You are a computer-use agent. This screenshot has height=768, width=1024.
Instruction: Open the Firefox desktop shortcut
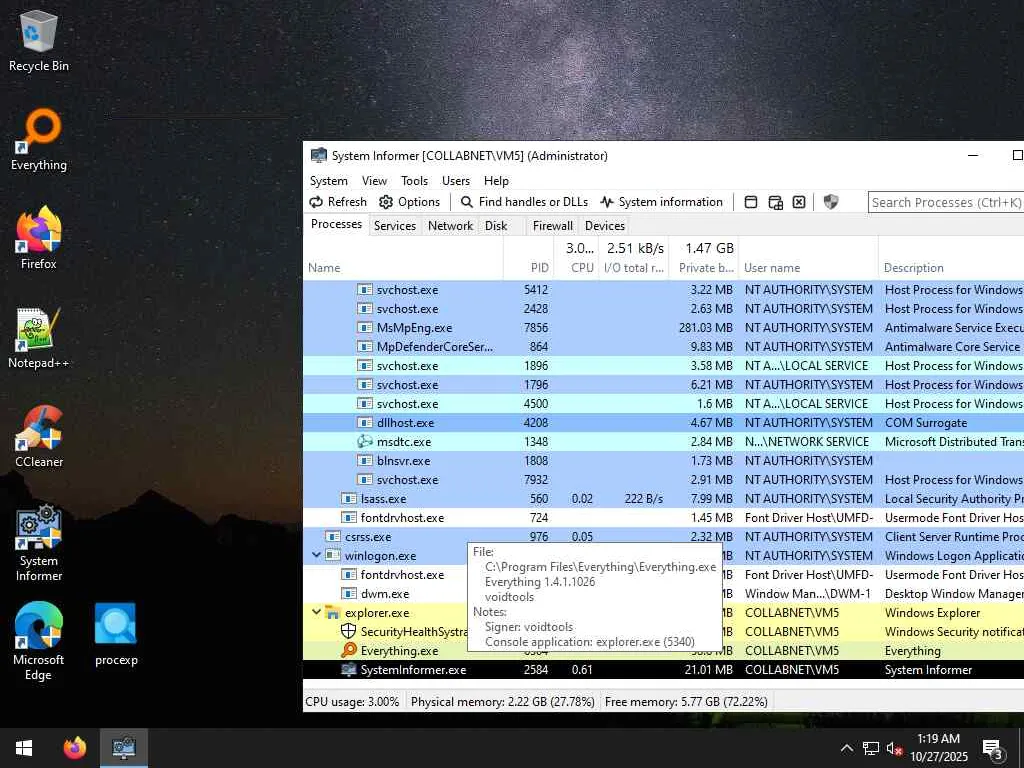39,239
